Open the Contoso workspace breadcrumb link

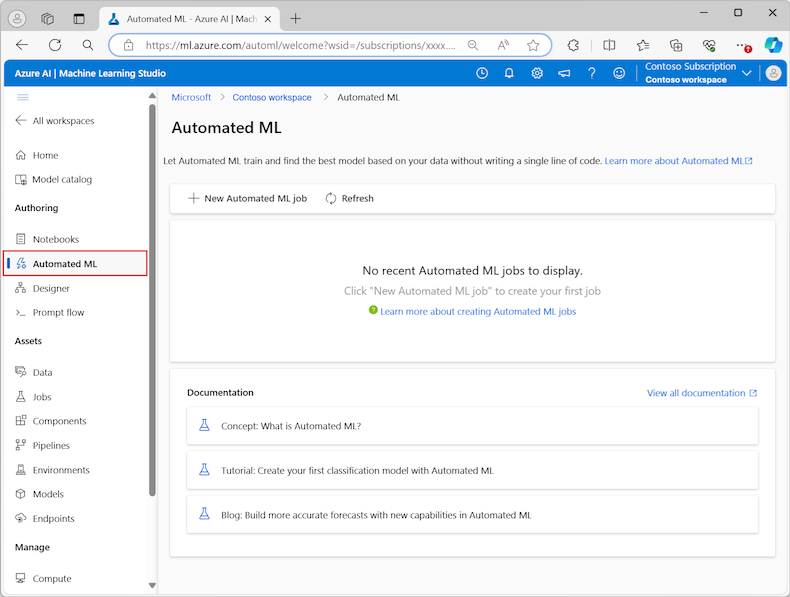(272, 97)
